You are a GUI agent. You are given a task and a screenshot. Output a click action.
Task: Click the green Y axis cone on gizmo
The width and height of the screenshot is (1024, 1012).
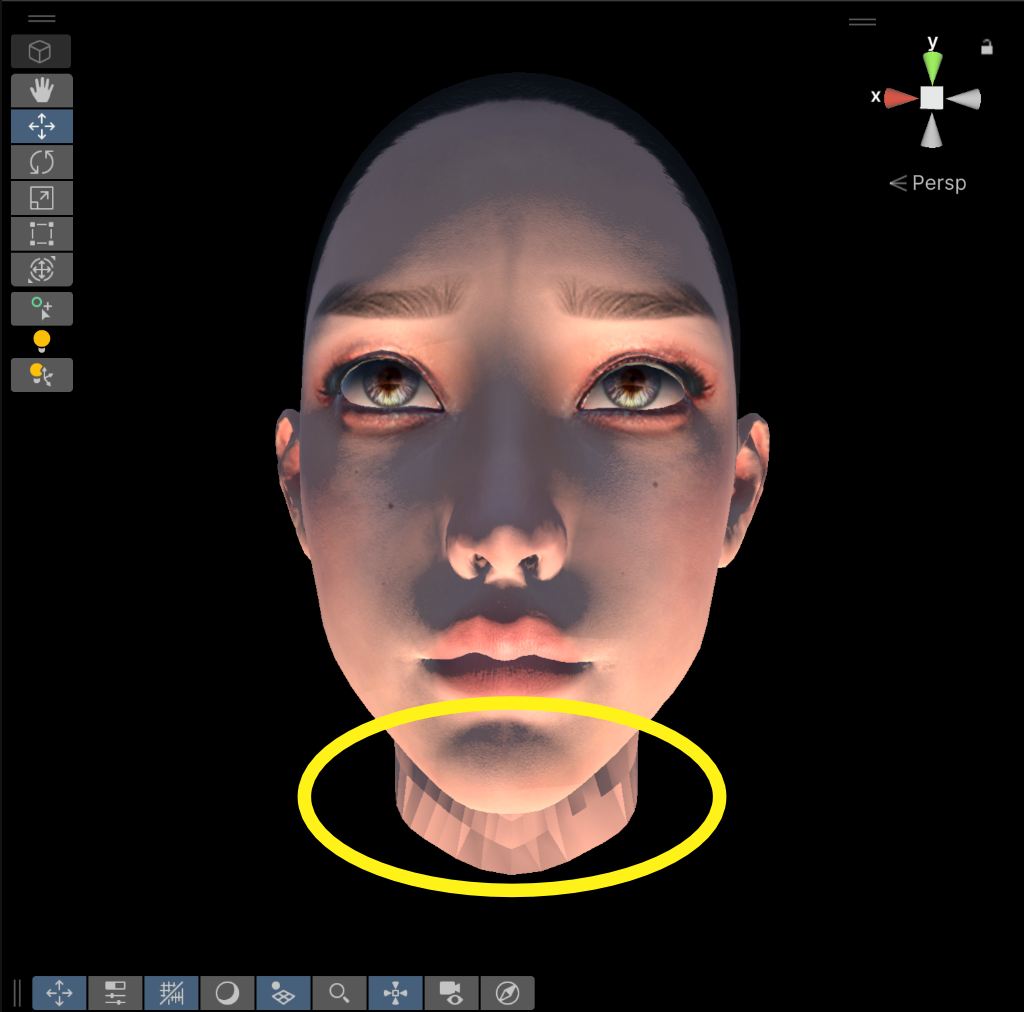click(x=932, y=67)
